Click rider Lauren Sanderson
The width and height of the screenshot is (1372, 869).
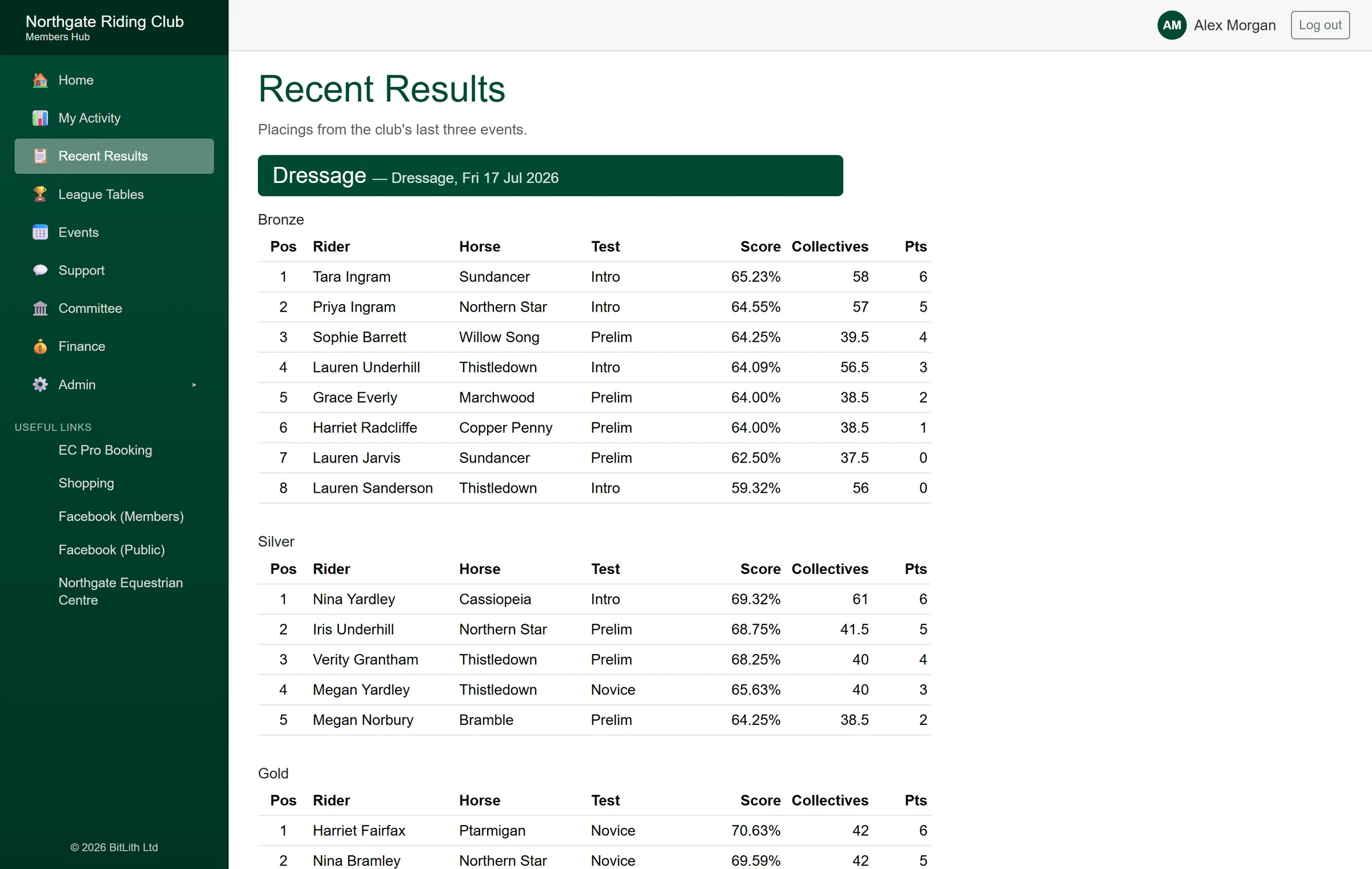click(x=373, y=488)
